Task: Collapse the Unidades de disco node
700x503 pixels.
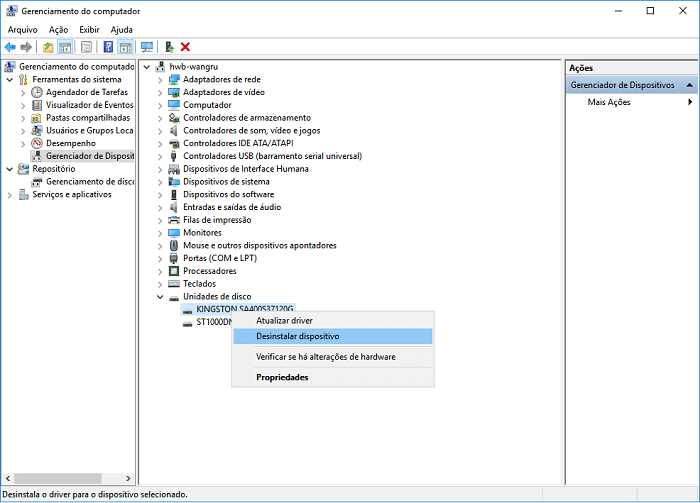Action: click(x=160, y=297)
